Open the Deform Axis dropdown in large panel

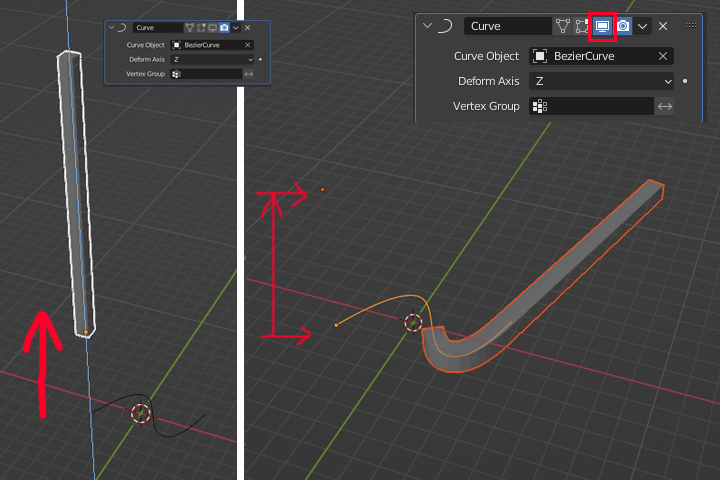[601, 81]
